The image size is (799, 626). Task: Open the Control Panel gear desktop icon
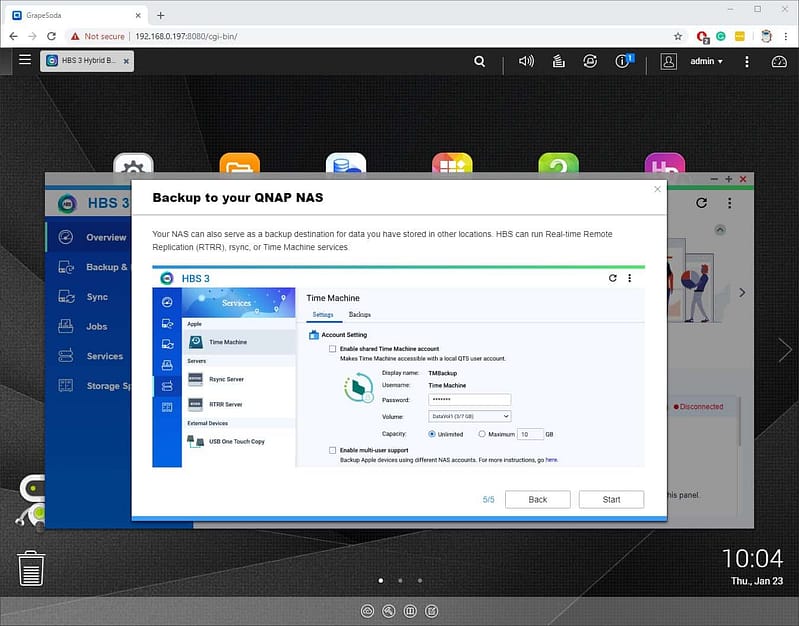coord(133,163)
